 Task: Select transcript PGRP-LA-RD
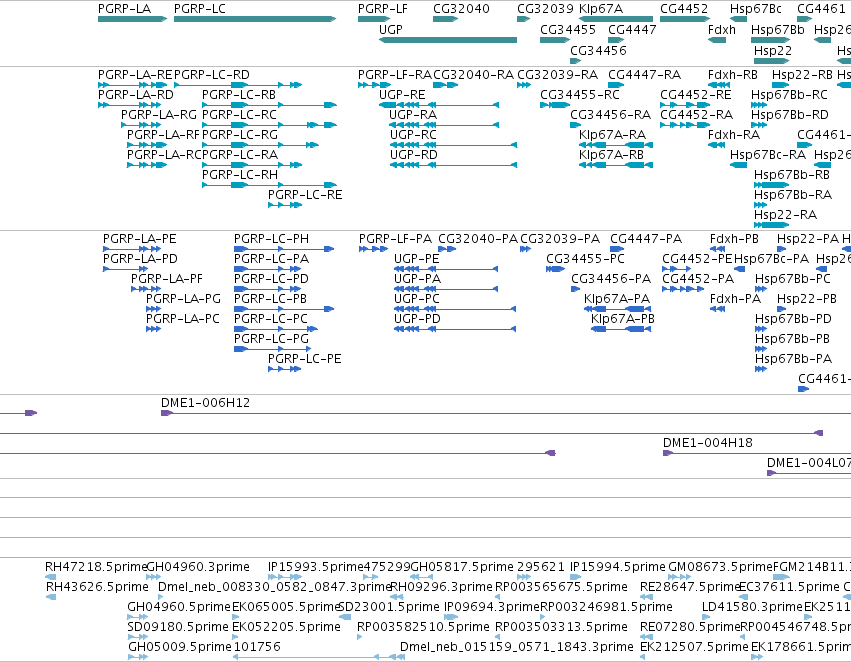coord(136,94)
